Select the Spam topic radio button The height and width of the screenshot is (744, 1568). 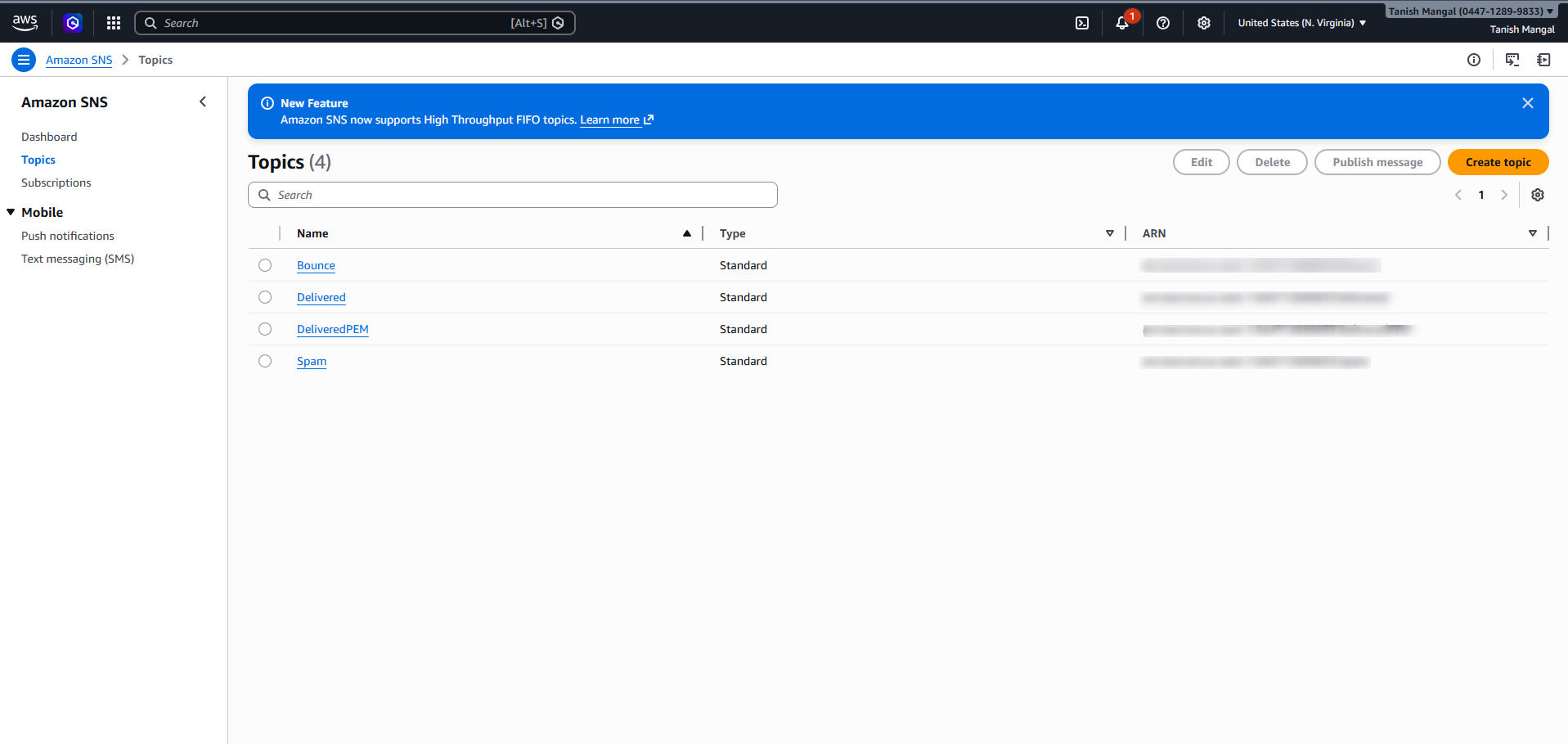click(x=265, y=361)
